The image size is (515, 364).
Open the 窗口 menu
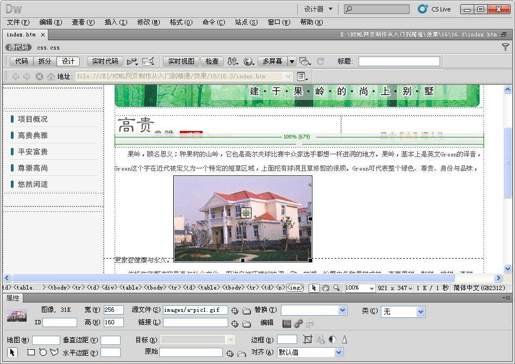coord(279,22)
